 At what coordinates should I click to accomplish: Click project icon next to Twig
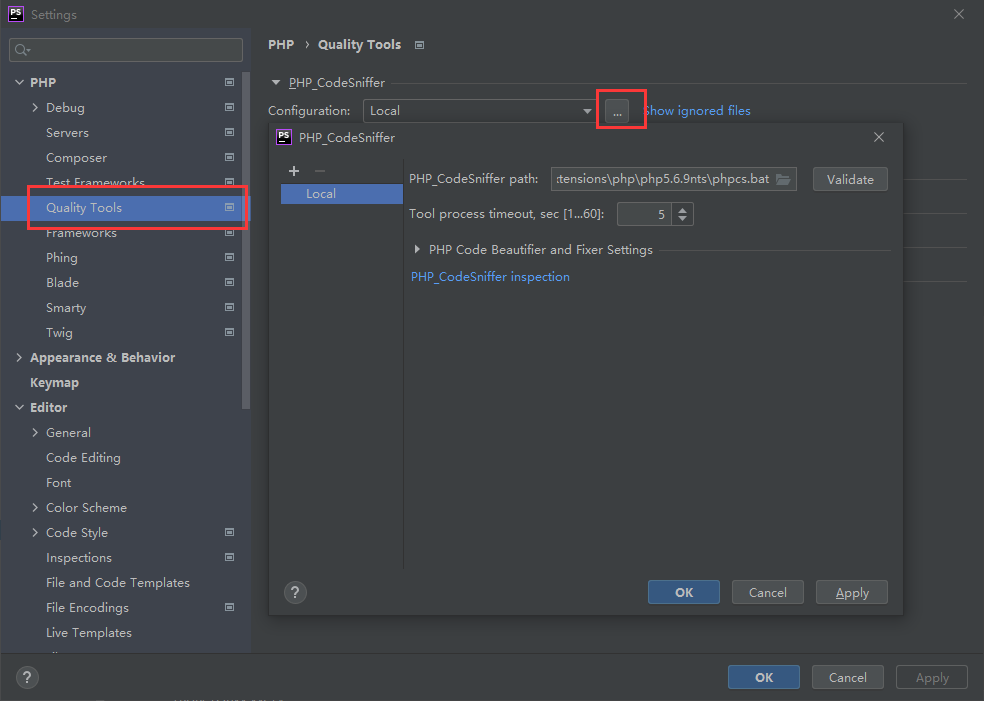229,332
